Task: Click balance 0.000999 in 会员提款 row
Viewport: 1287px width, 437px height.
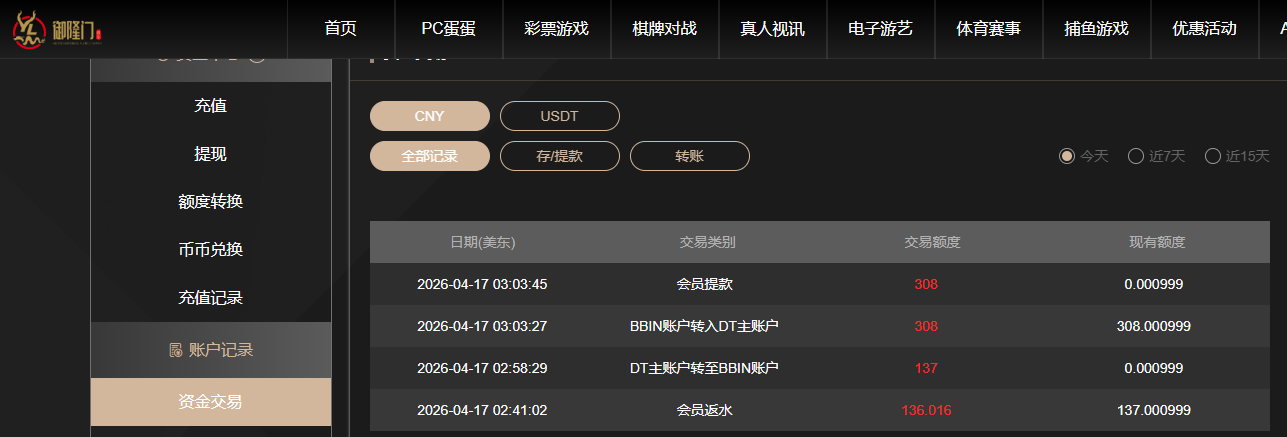Action: pyautogui.click(x=1153, y=284)
